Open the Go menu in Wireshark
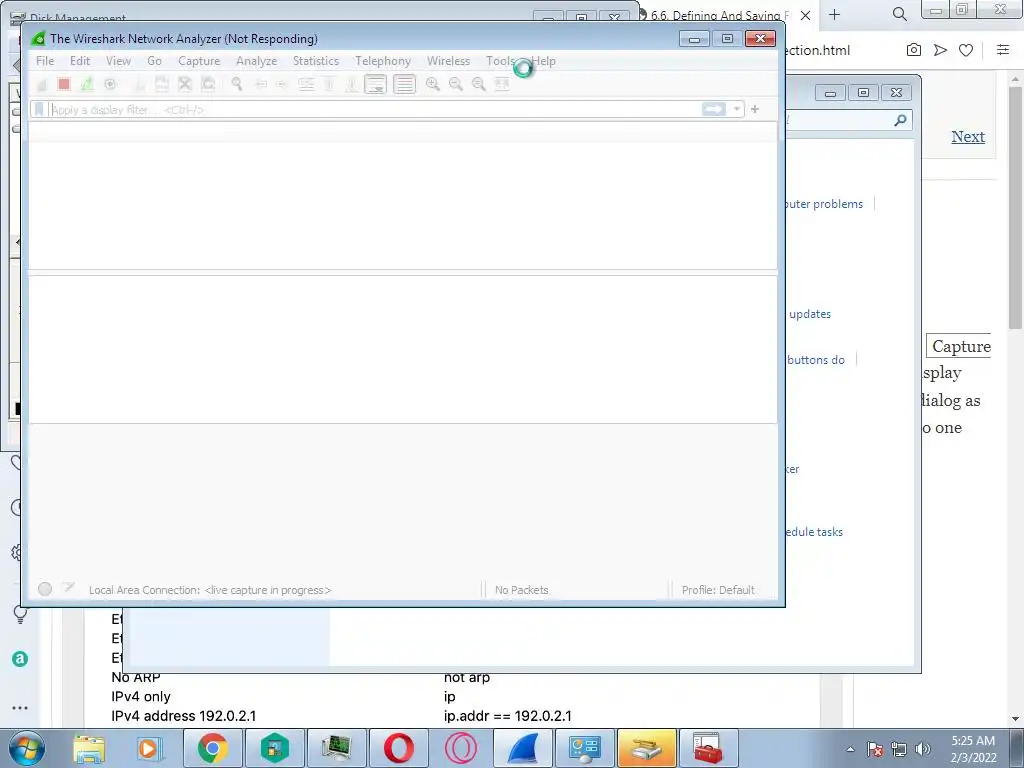Screen dimensions: 1024x768 [x=154, y=61]
